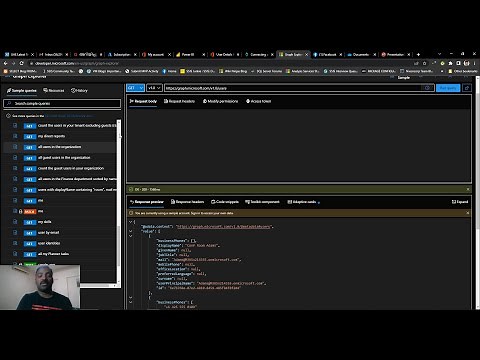
Task: Open the Modify permissions tab
Action: (x=221, y=101)
